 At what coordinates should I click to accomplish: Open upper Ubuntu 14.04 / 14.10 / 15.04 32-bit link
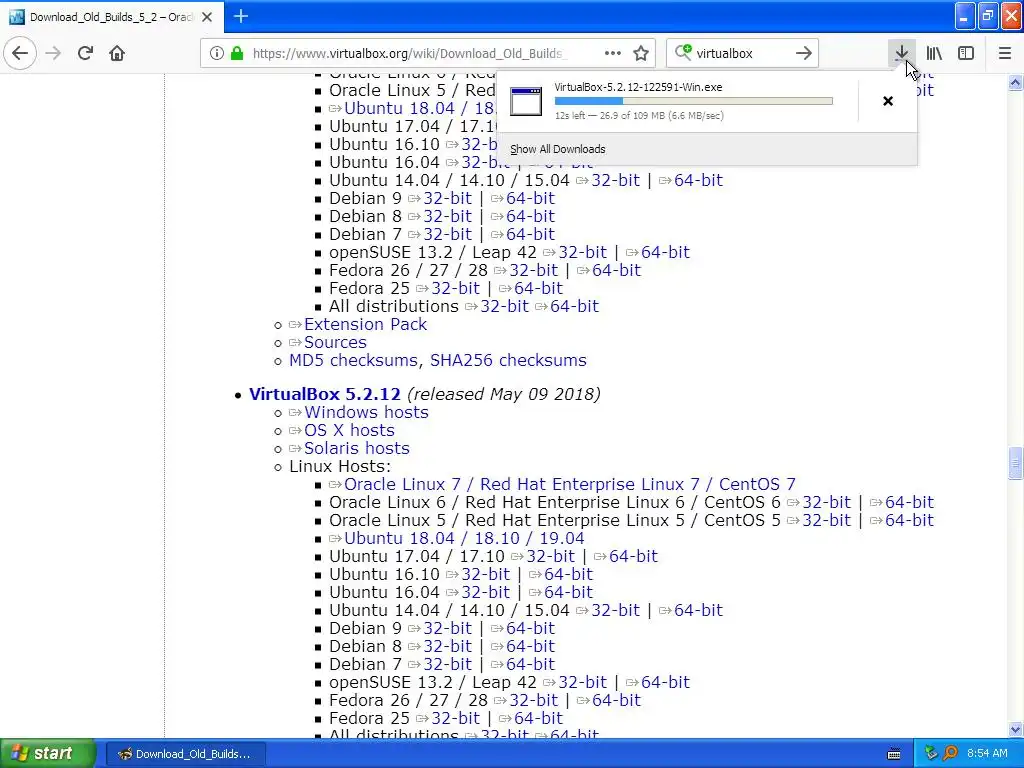[615, 180]
